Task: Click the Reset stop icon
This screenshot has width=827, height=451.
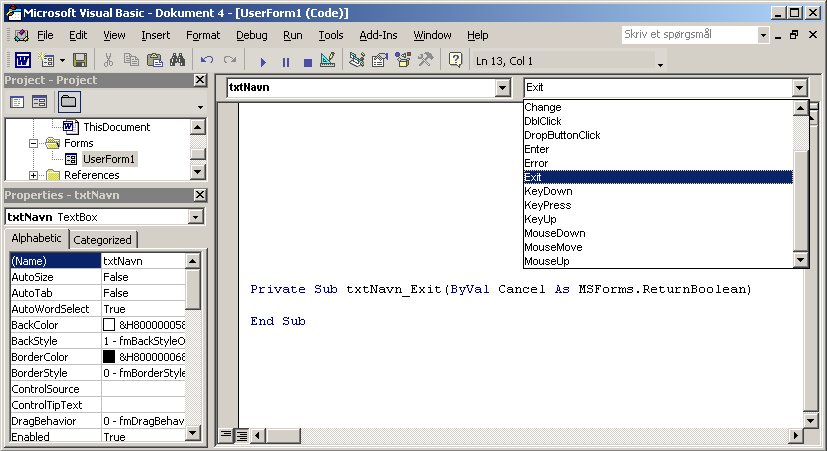Action: click(308, 62)
